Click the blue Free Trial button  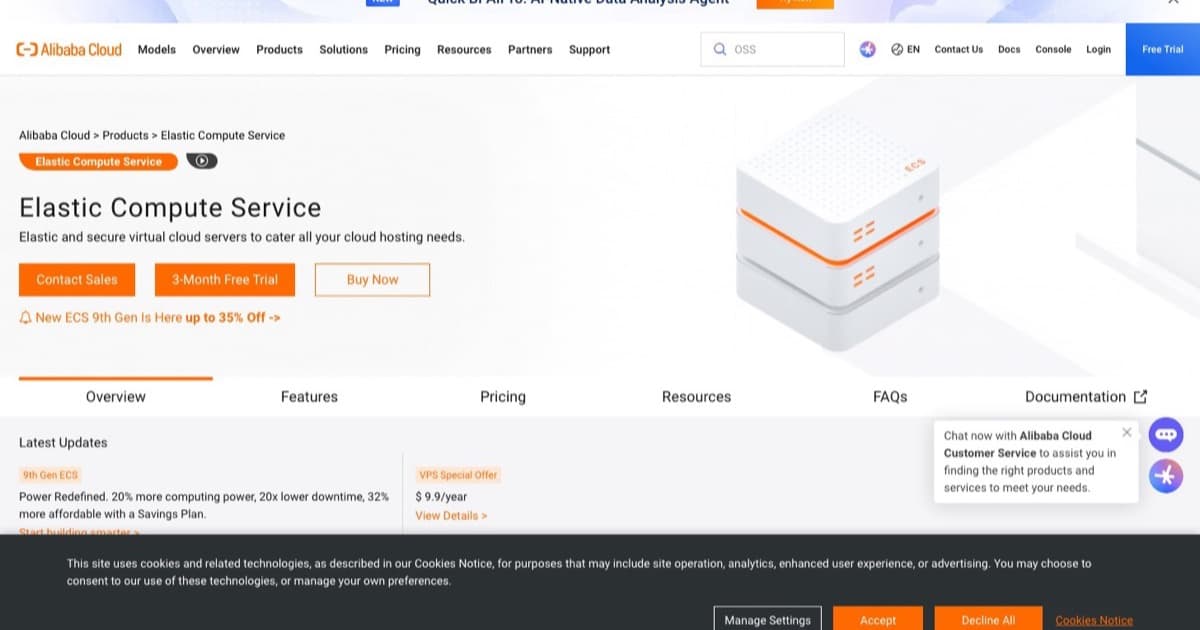tap(1163, 49)
